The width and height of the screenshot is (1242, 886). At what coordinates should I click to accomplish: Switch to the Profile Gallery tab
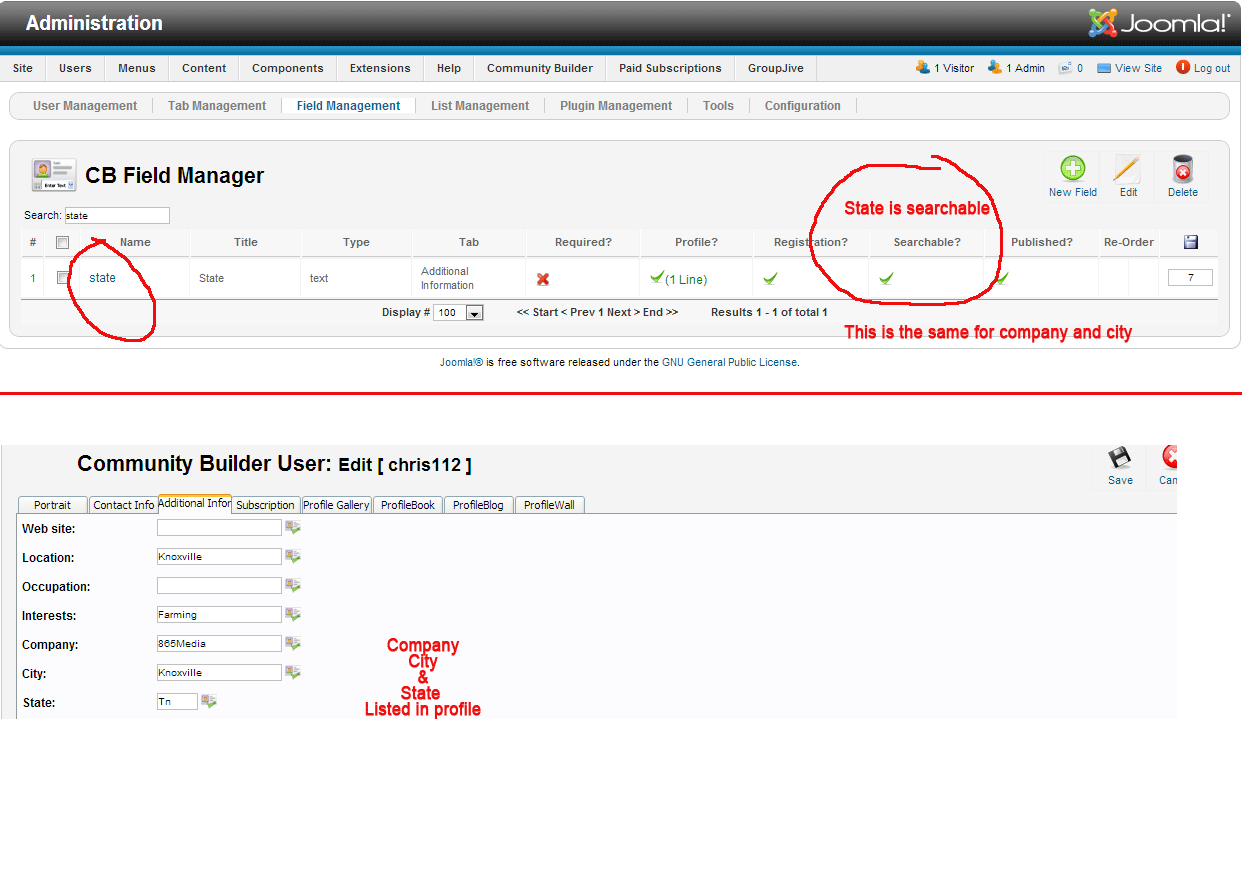coord(336,505)
